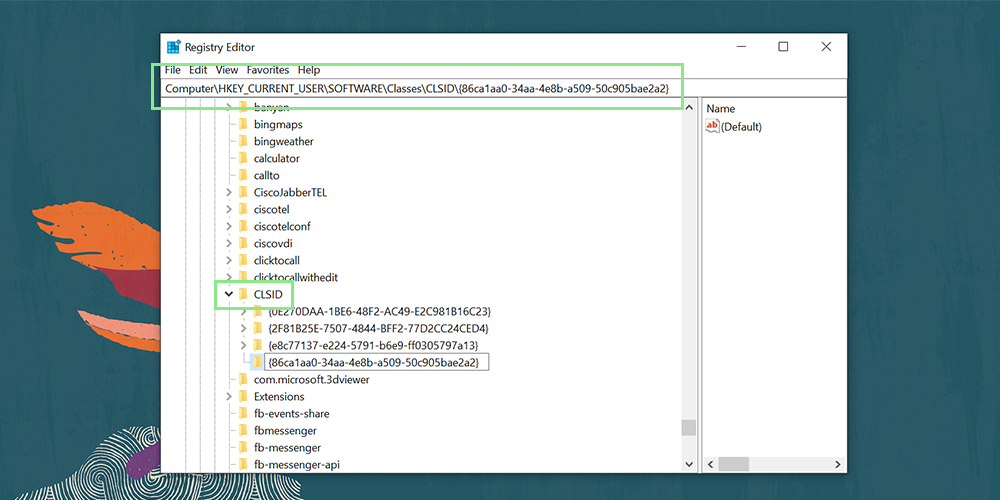Open the Favorites menu

point(268,70)
